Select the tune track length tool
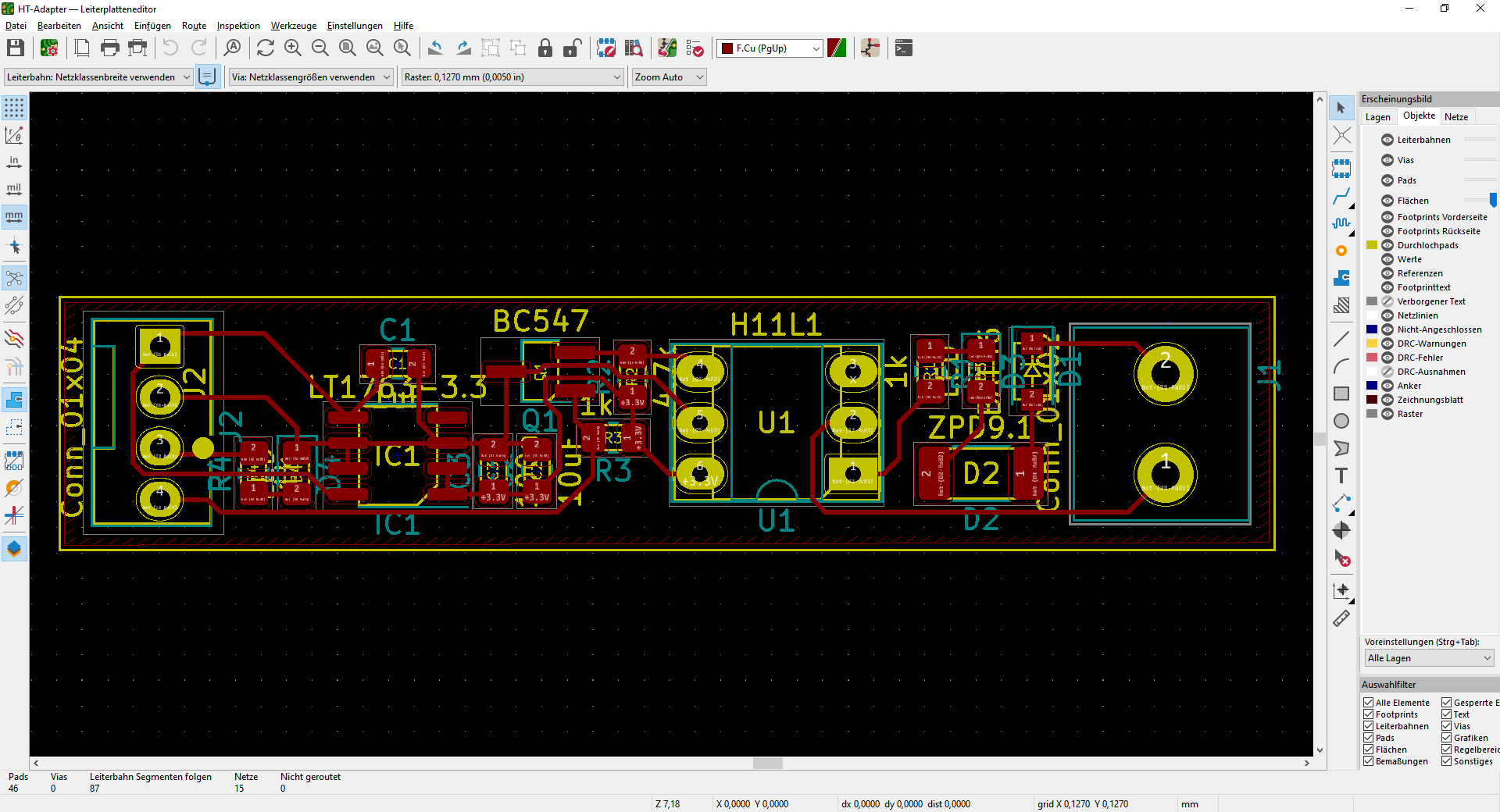The width and height of the screenshot is (1500, 812). click(1341, 223)
